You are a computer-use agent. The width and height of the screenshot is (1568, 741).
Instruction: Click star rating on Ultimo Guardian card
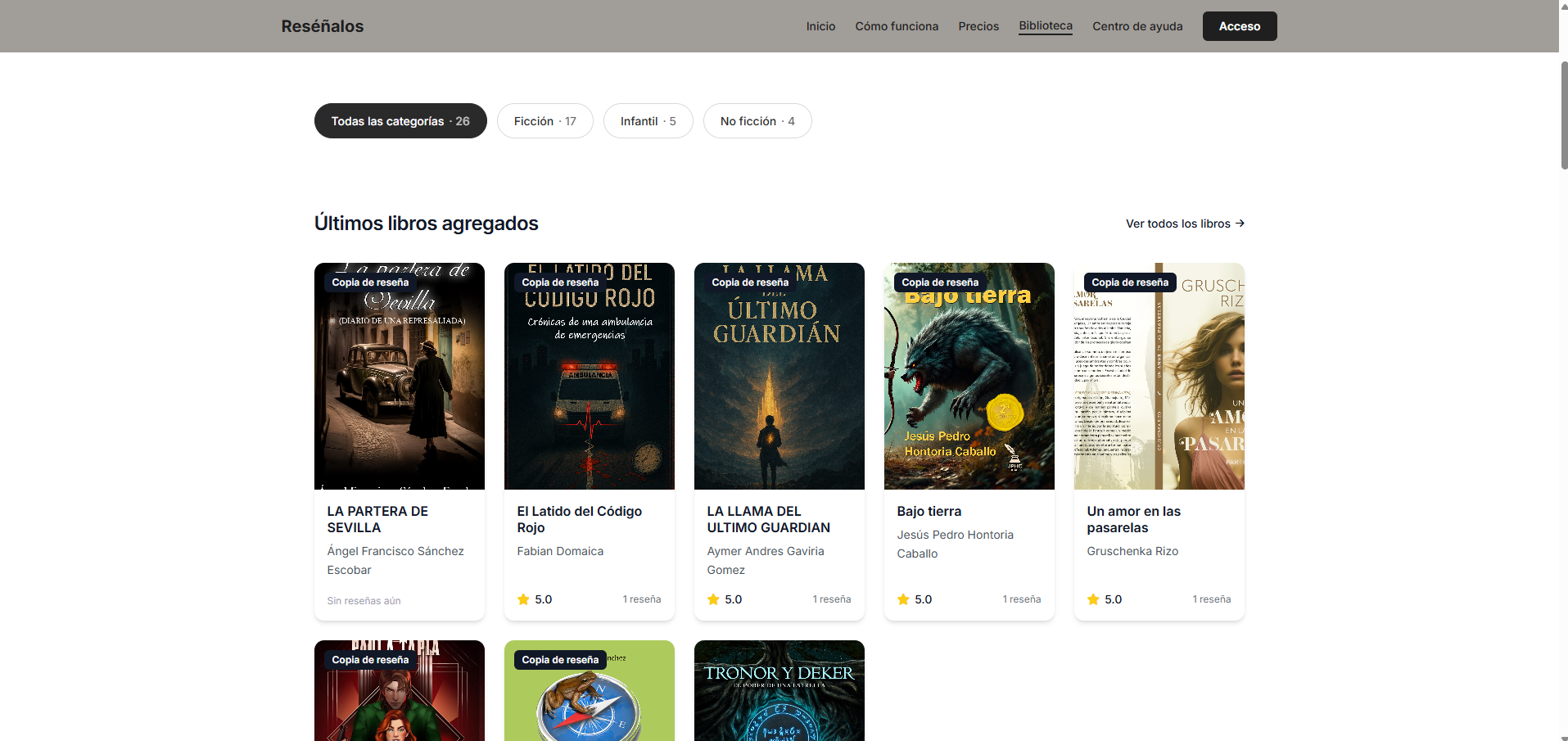[725, 599]
